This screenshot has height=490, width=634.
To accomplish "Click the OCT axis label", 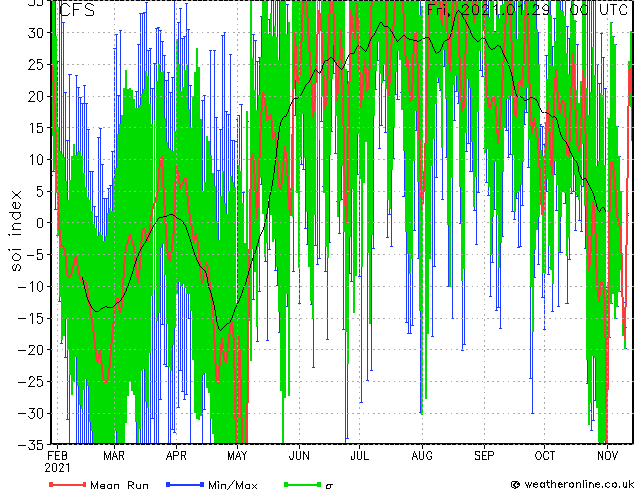I will click(545, 456).
